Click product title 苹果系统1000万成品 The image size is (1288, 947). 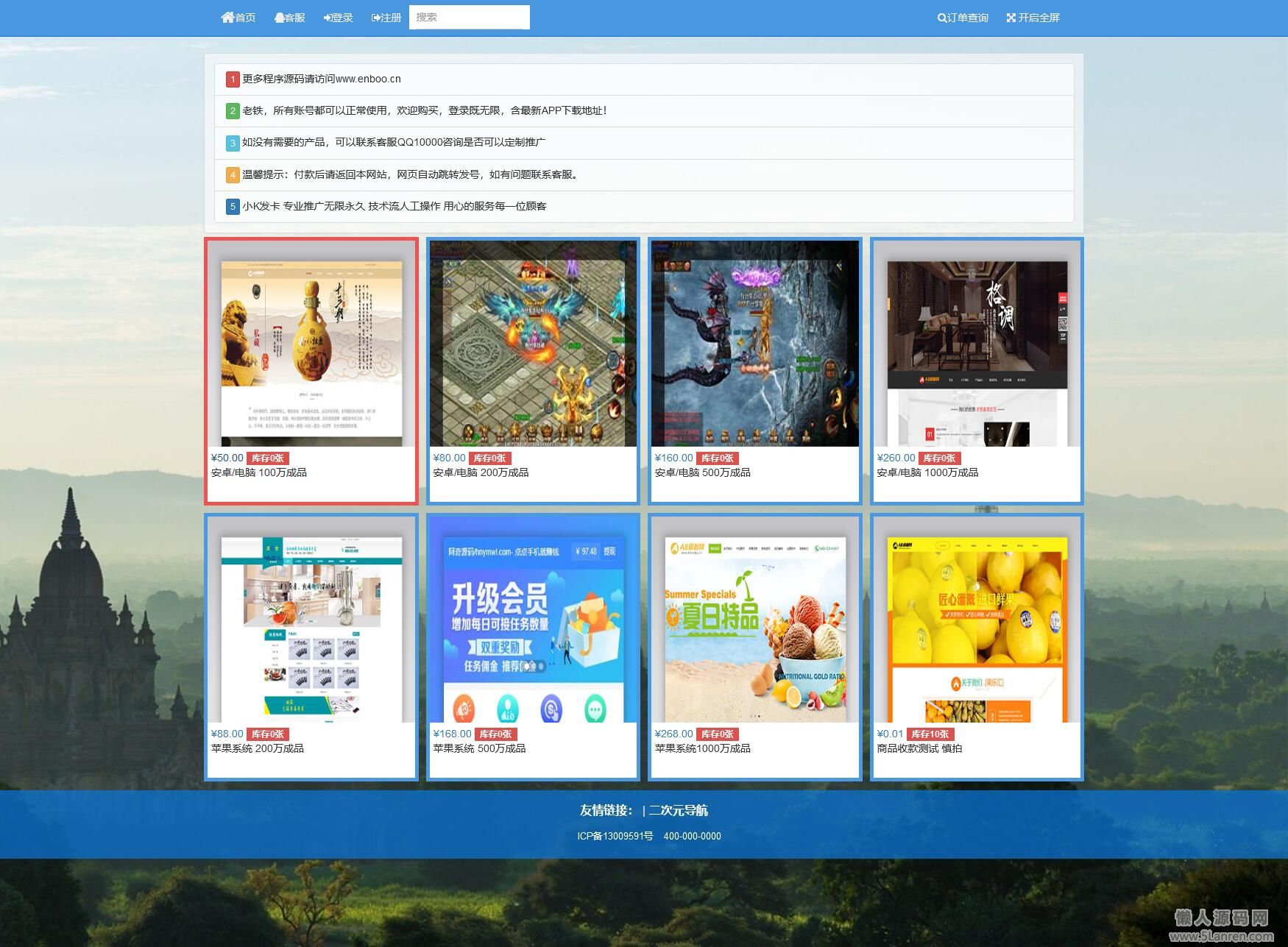pos(703,749)
